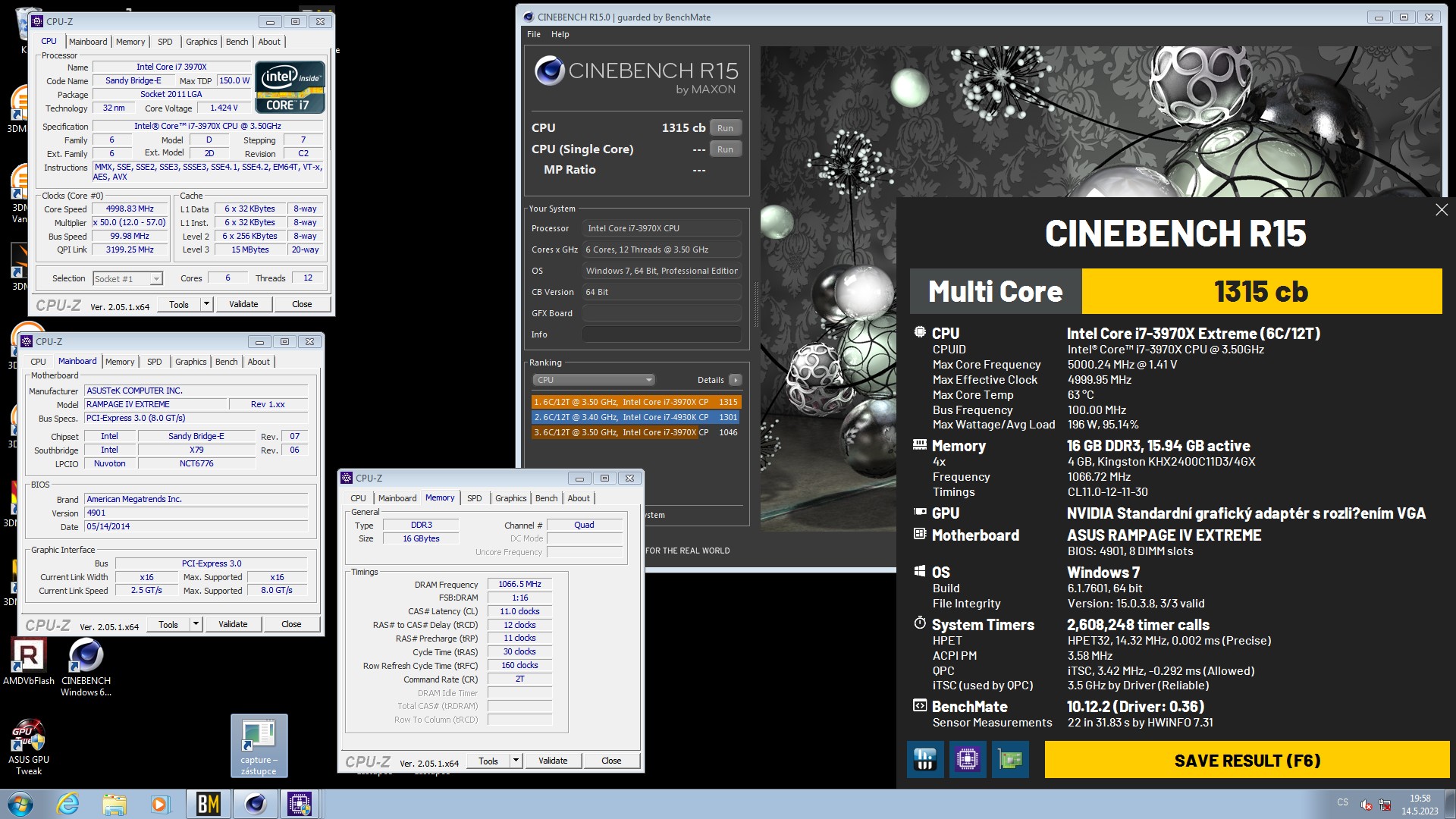Open Bench tab in top CPU-Z window

pos(237,42)
